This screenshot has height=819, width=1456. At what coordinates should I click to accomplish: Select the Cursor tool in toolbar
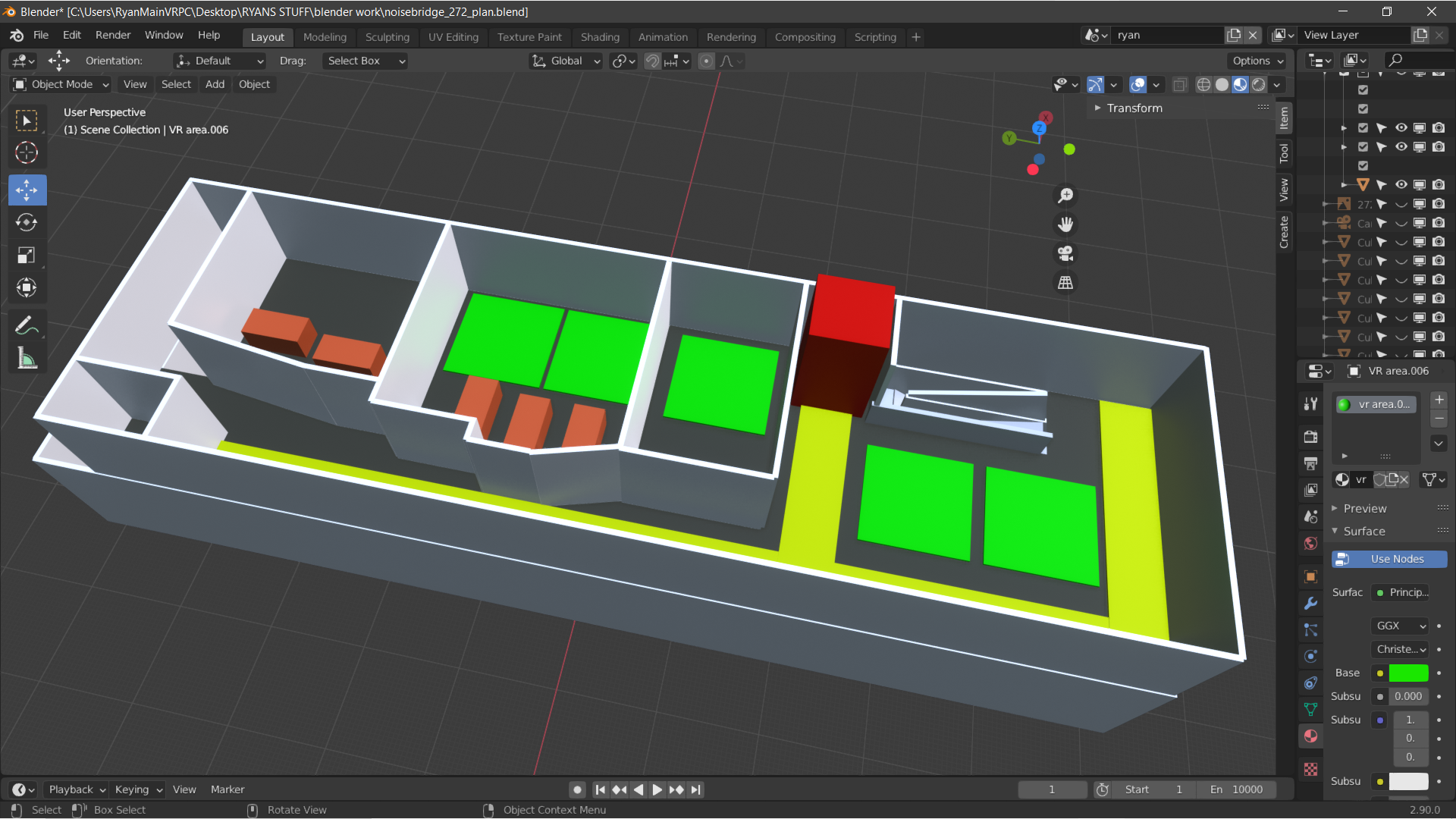pos(27,152)
